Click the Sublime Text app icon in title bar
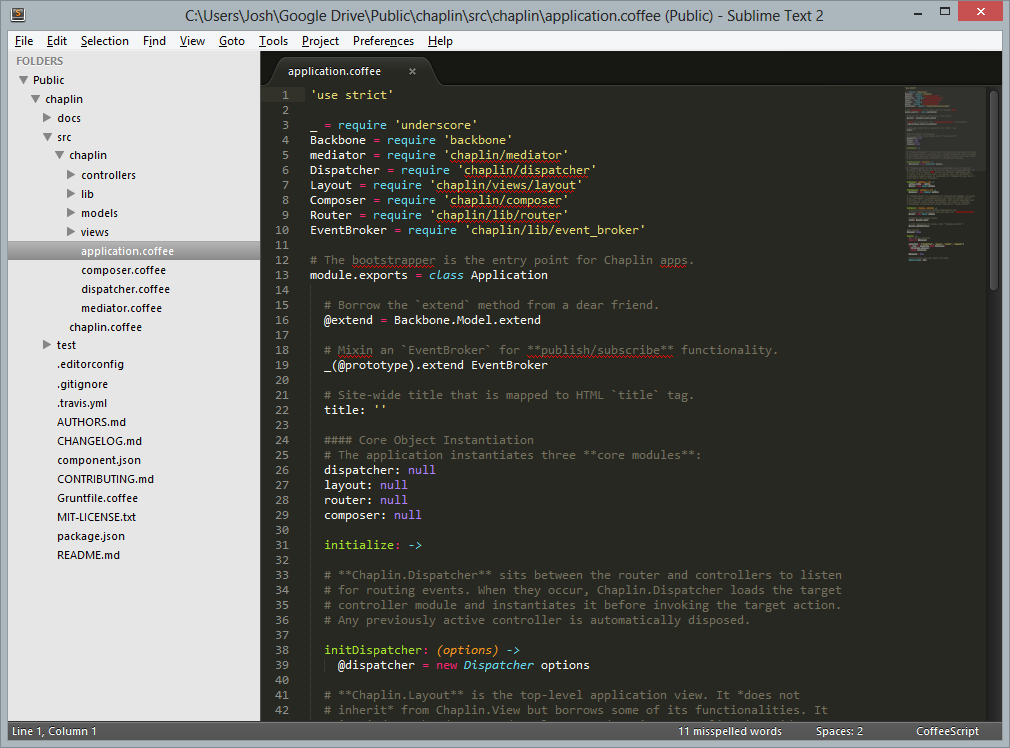This screenshot has height=748, width=1010. click(x=18, y=14)
